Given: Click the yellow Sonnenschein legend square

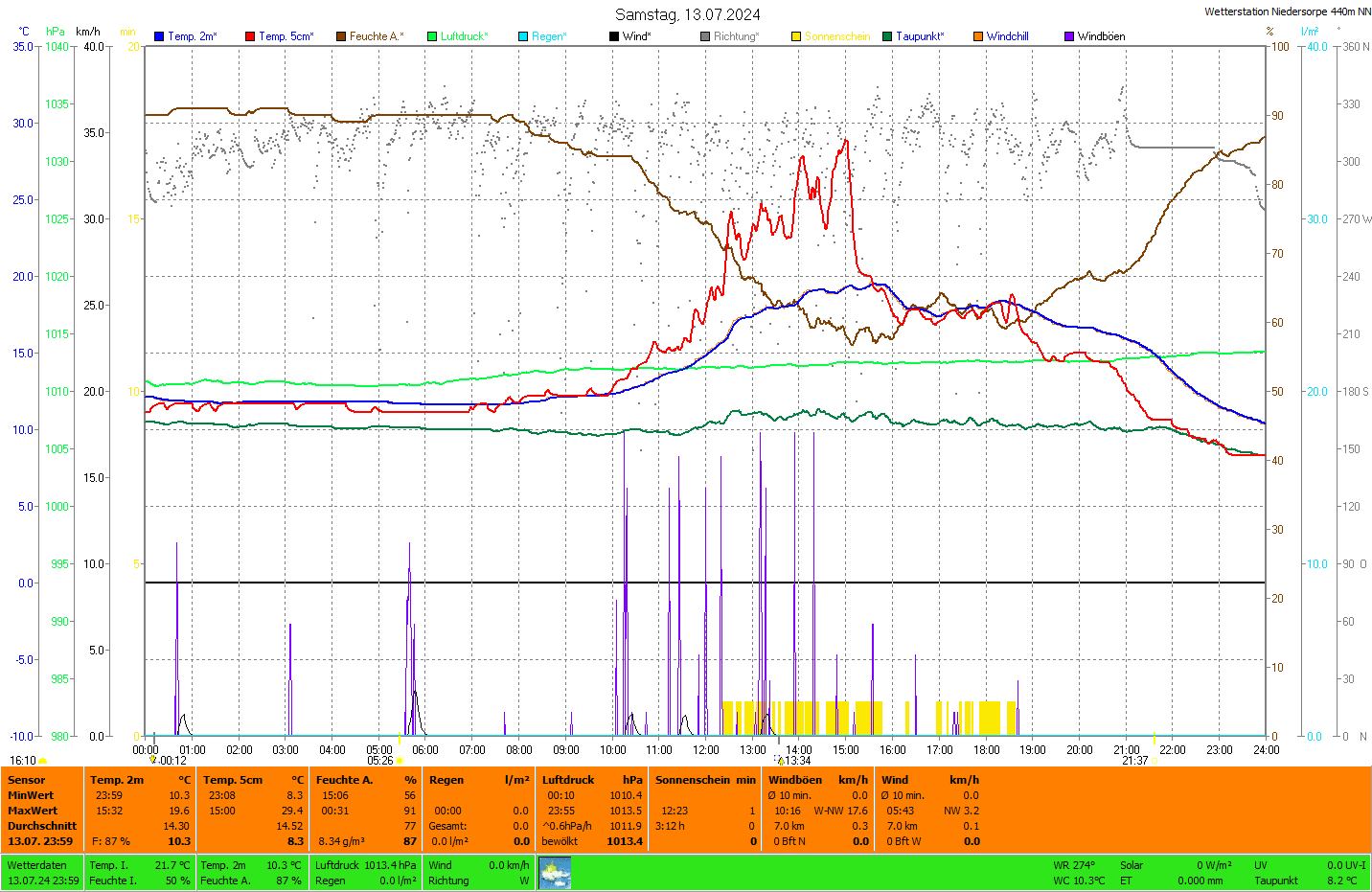Looking at the screenshot, I should coord(796,36).
